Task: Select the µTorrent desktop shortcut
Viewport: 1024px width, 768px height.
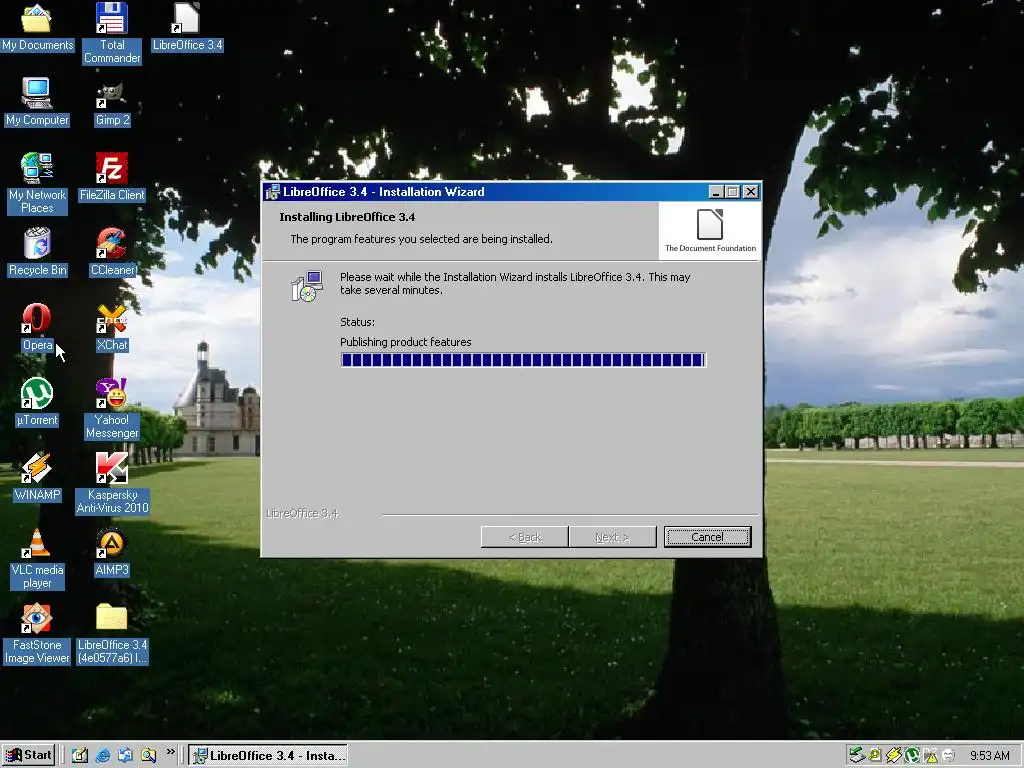Action: coord(37,403)
